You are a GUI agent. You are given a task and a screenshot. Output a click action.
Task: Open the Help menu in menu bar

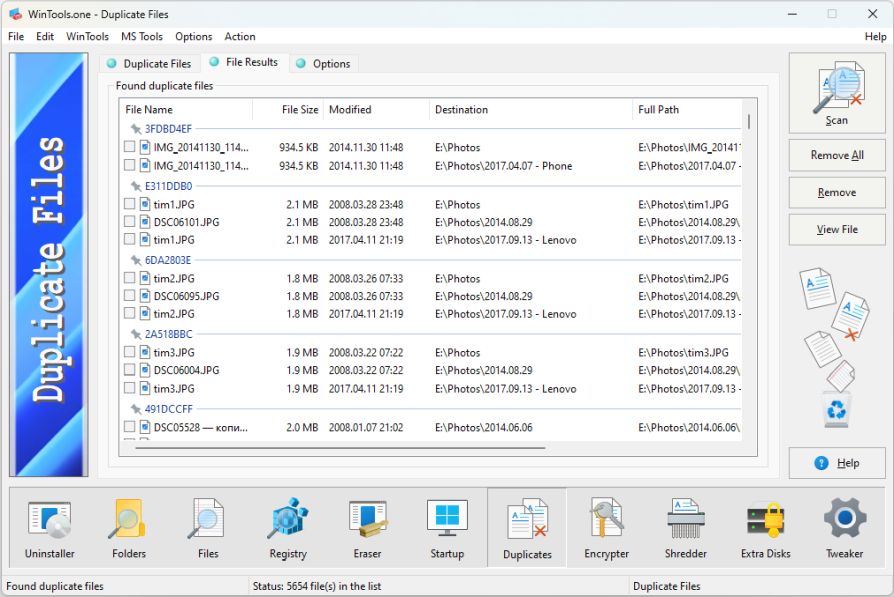pyautogui.click(x=875, y=36)
